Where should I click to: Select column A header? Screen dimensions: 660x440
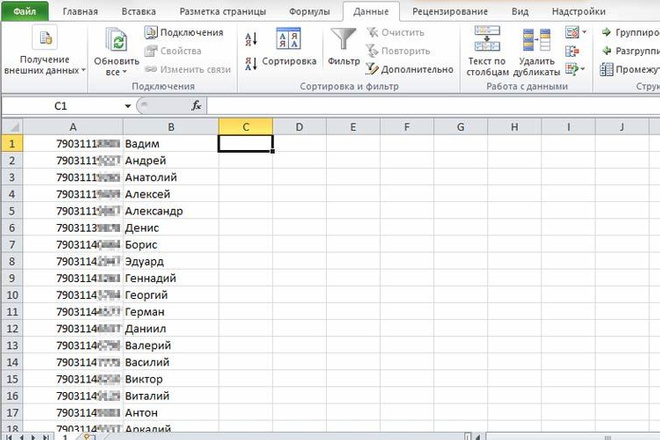73,127
